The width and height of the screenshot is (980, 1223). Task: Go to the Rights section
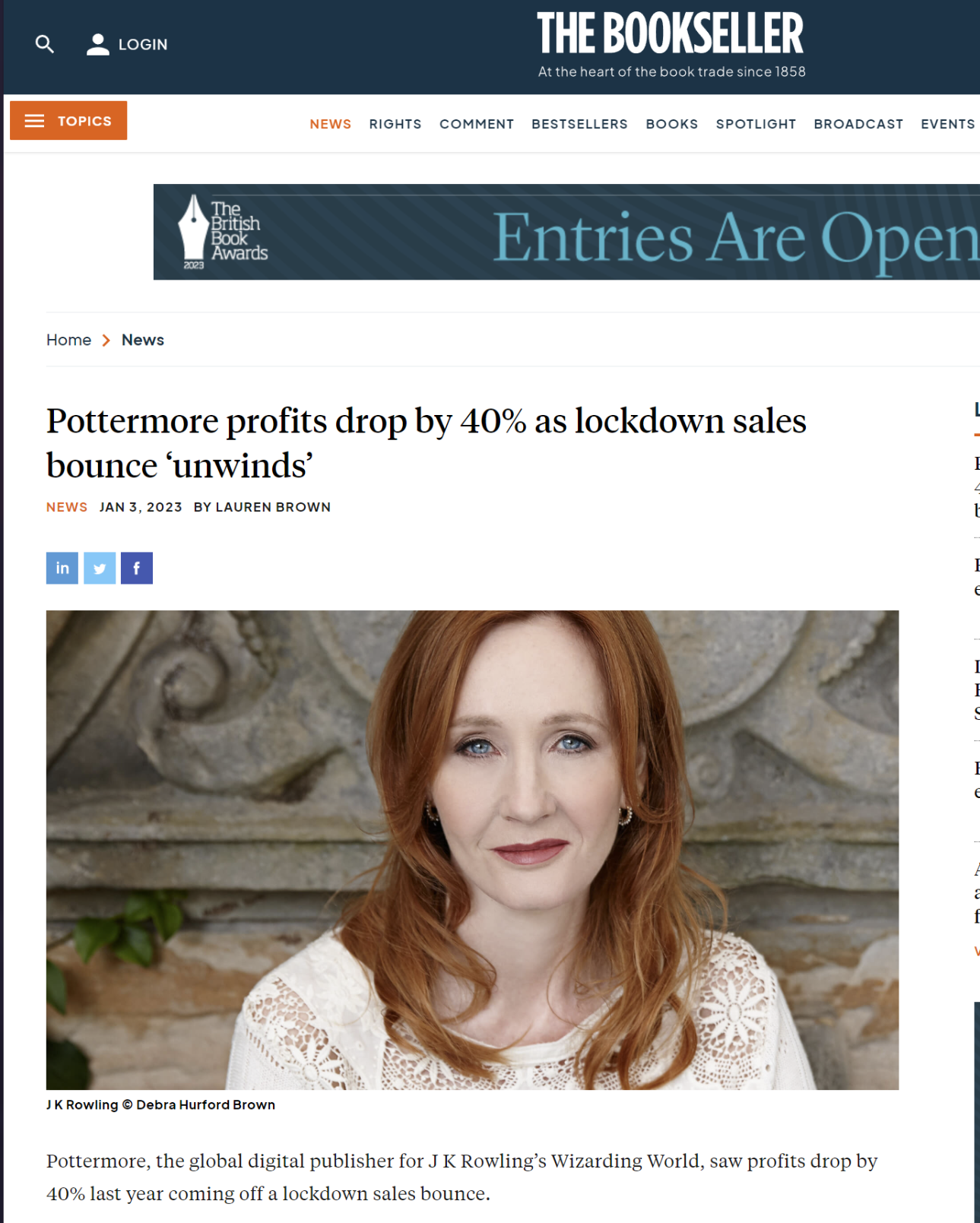click(x=395, y=124)
